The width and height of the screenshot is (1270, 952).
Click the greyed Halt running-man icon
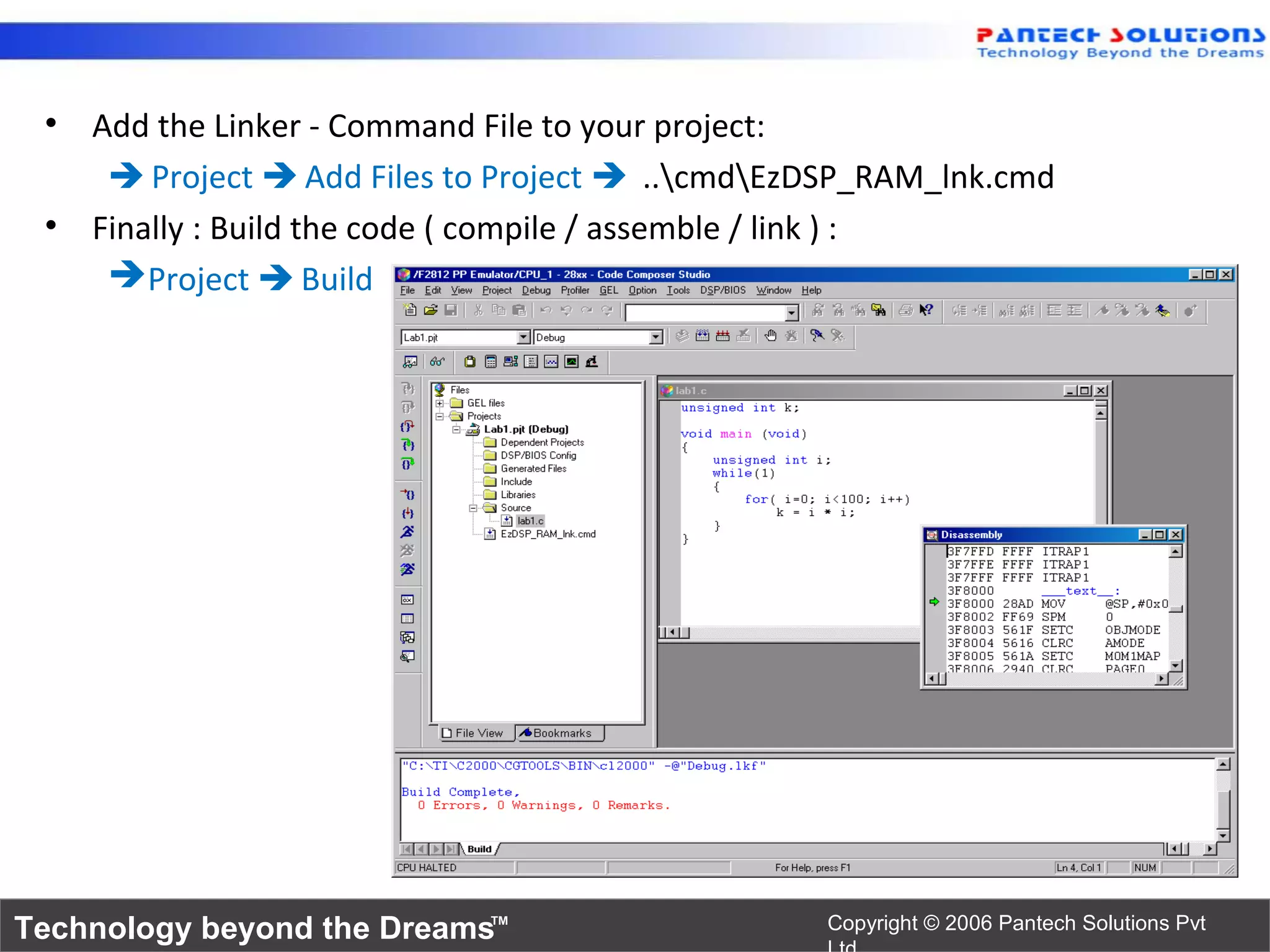tap(407, 550)
